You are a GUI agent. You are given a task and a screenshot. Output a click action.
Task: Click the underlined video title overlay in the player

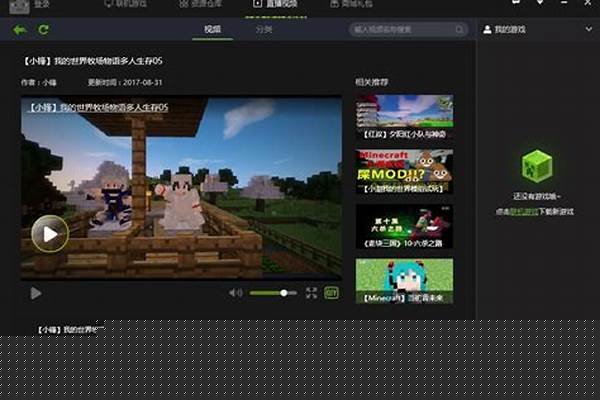tap(98, 108)
